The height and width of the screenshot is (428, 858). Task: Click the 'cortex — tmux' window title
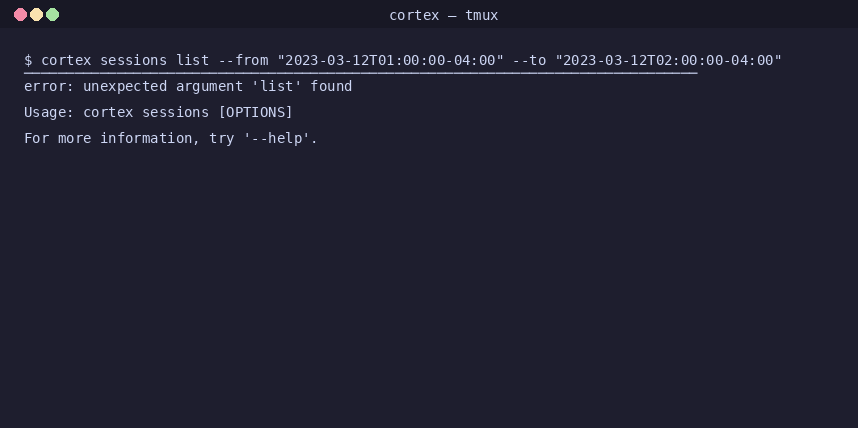444,15
